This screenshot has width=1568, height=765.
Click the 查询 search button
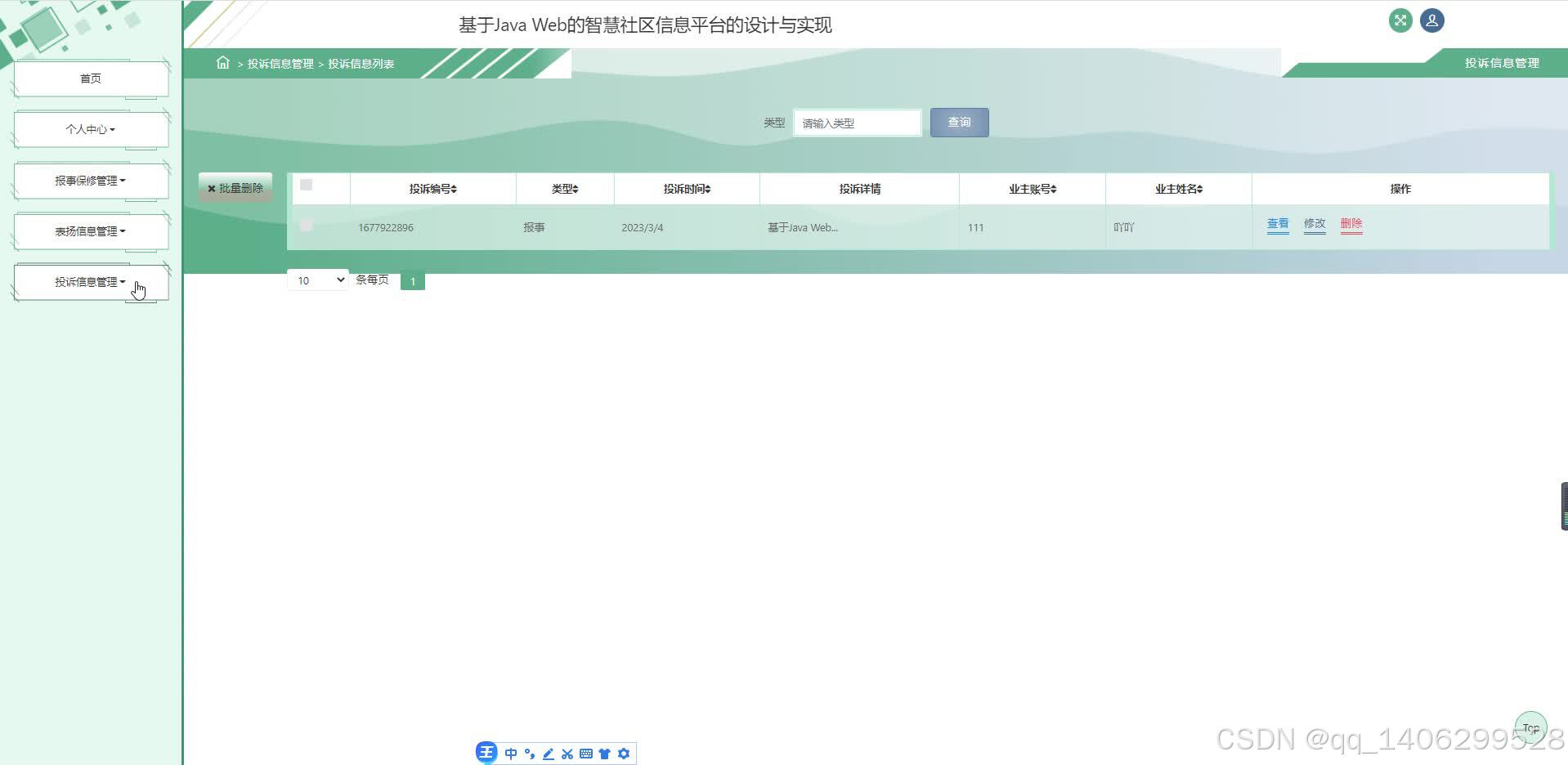tap(958, 122)
